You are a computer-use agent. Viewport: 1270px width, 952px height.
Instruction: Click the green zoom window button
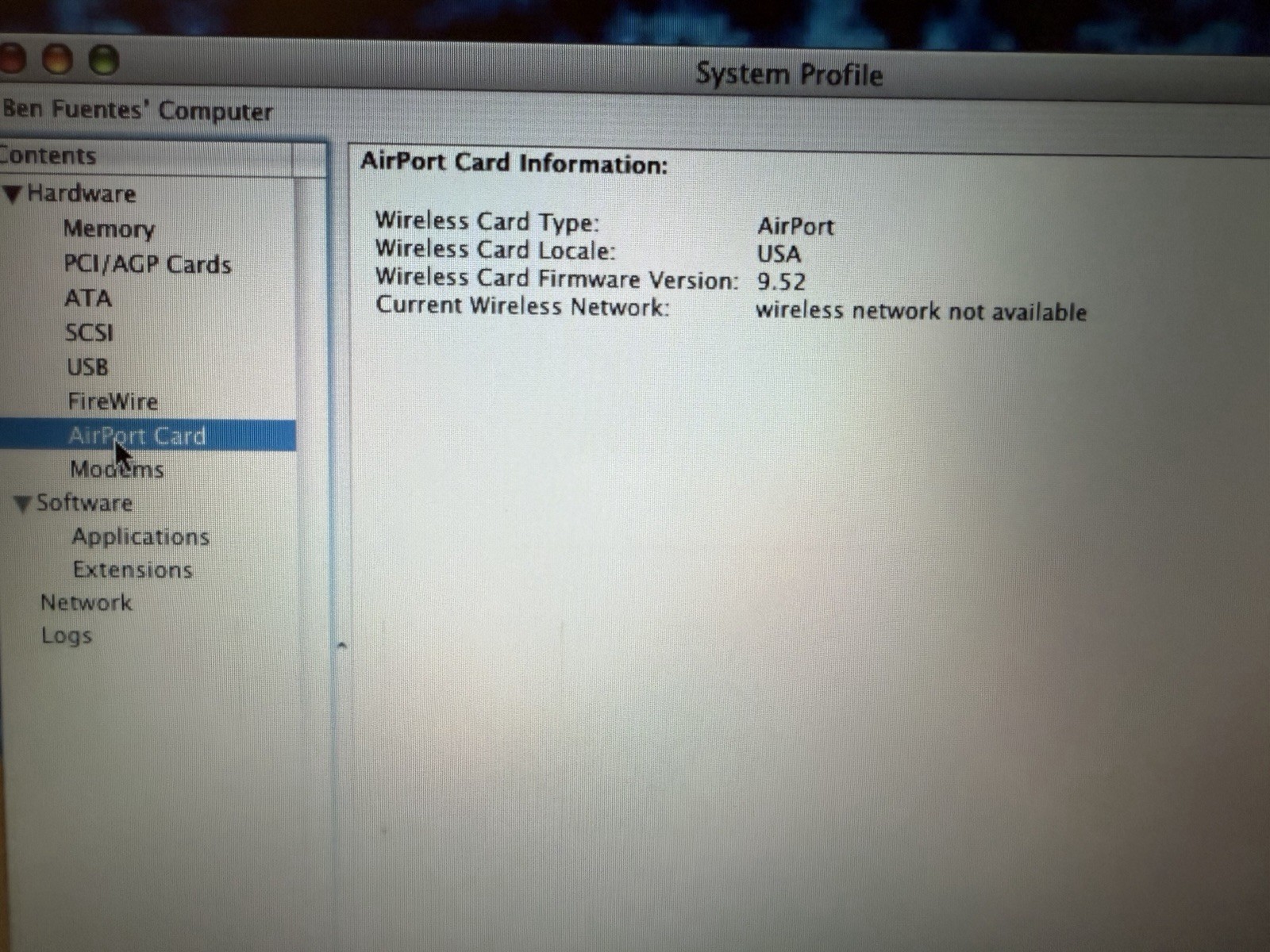[x=103, y=60]
